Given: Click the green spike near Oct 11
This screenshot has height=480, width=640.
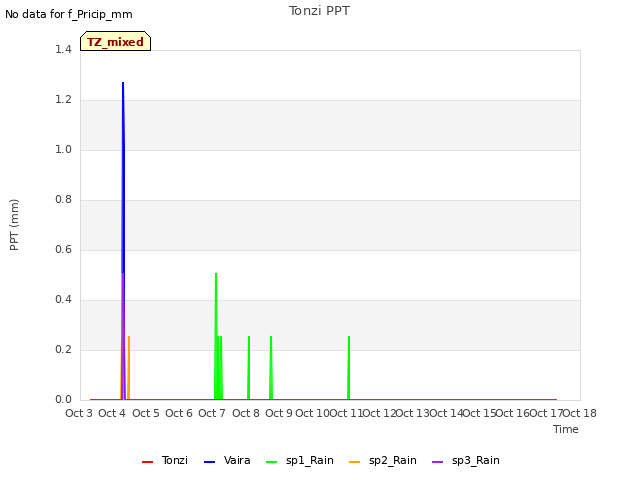Looking at the screenshot, I should tap(349, 368).
